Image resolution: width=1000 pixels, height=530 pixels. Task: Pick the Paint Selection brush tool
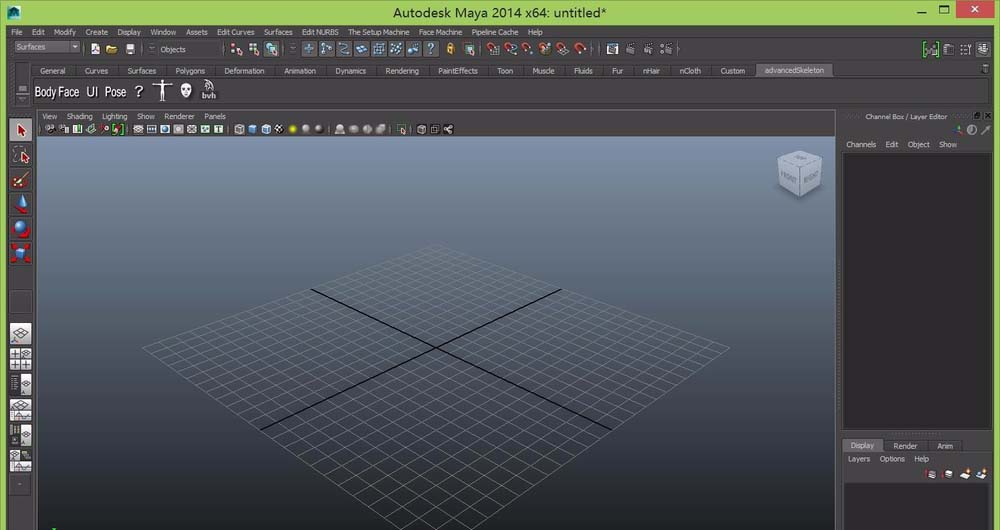tap(21, 180)
